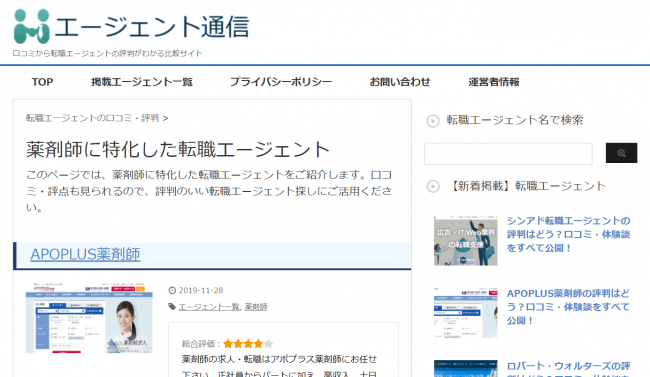
Task: Open ロバート・ウォルターズの評 sidebar article
Action: [x=568, y=369]
